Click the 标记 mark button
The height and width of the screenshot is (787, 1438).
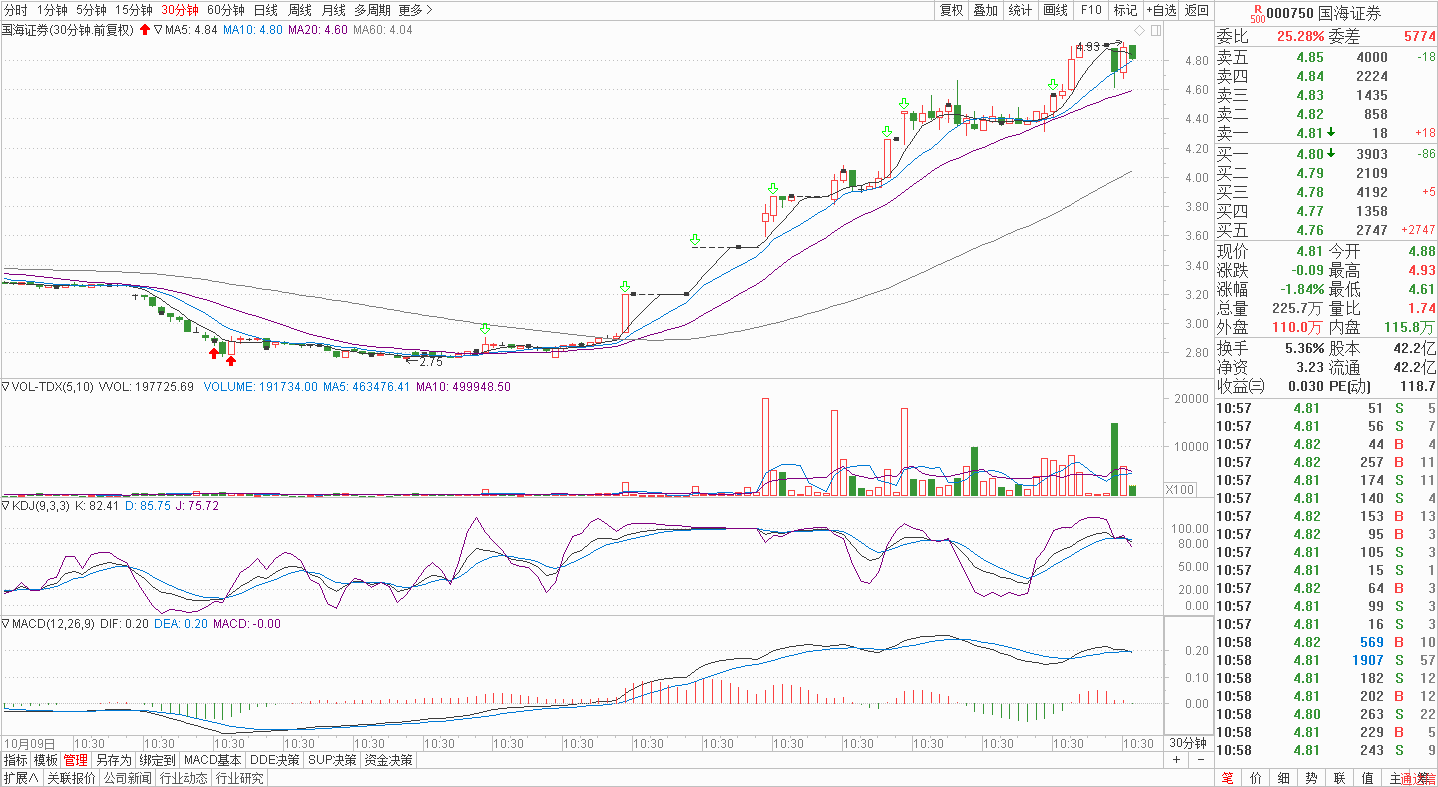coord(1125,10)
